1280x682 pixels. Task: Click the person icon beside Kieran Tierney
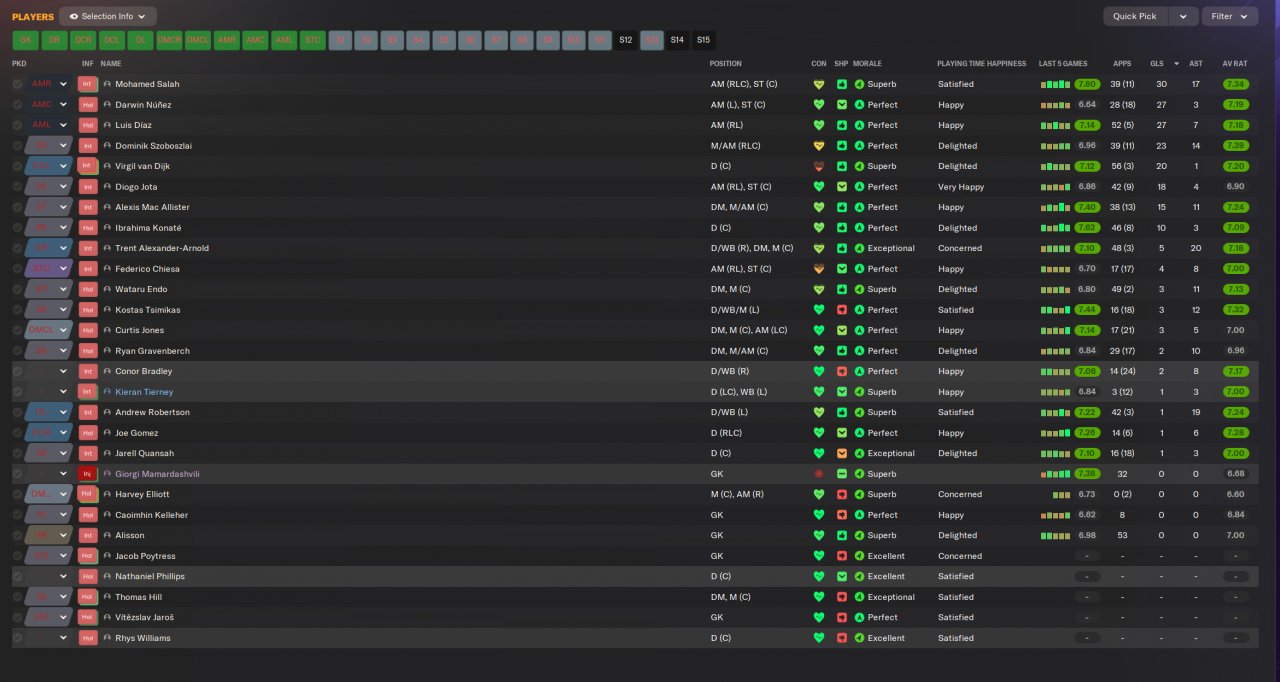(107, 392)
